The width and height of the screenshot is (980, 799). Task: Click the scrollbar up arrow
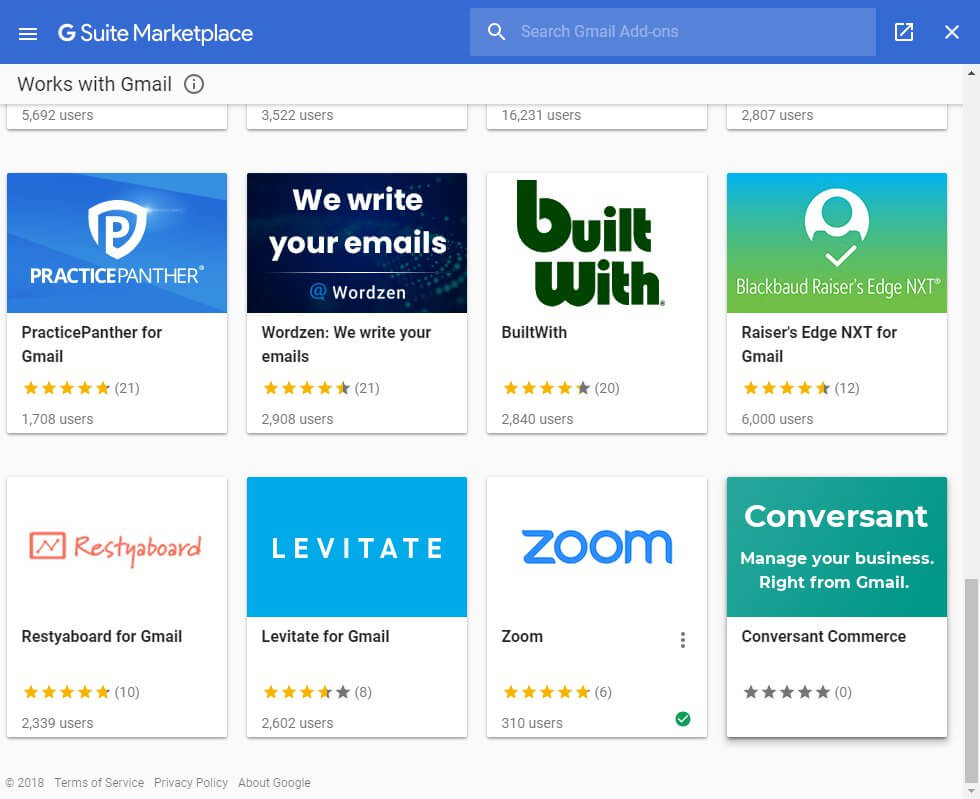(x=971, y=73)
